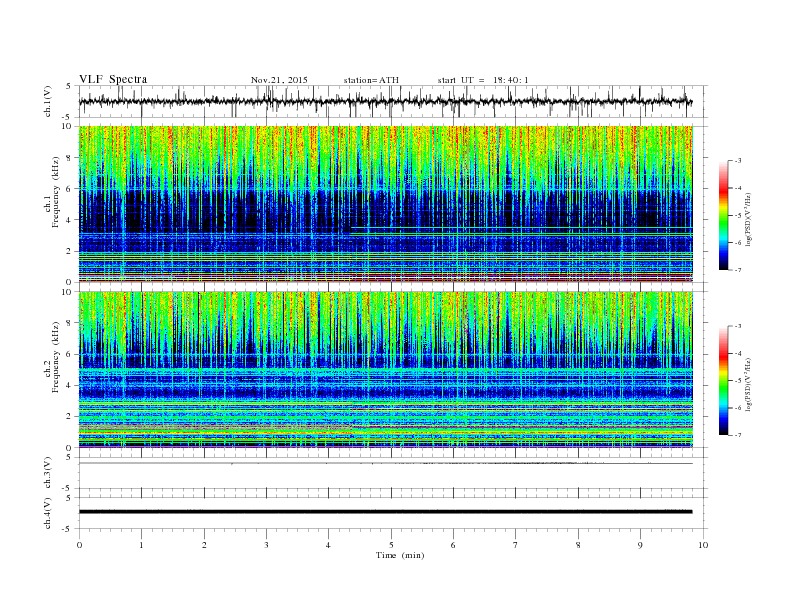Click the "ch.1(V)" waveform axis label

48,101
